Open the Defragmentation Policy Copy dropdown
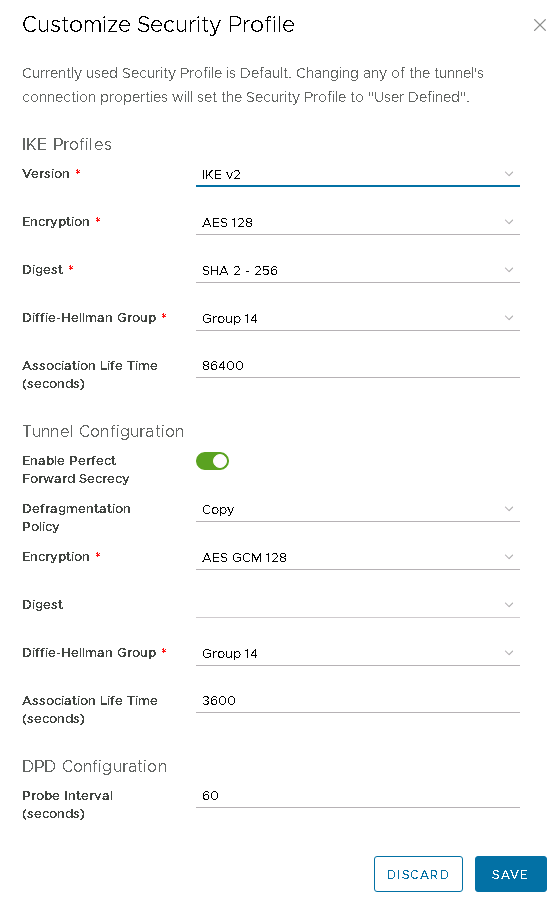Screen dimensions: 556x905 point(357,509)
